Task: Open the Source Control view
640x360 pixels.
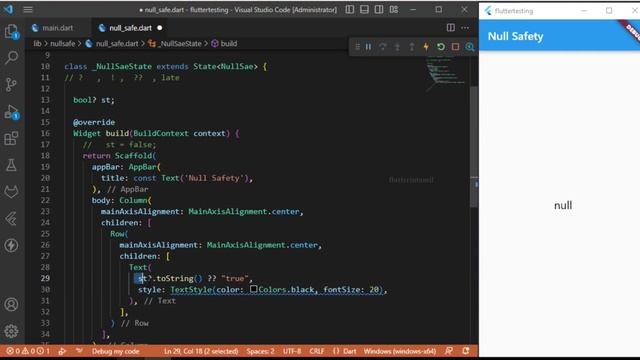Action: pyautogui.click(x=11, y=84)
